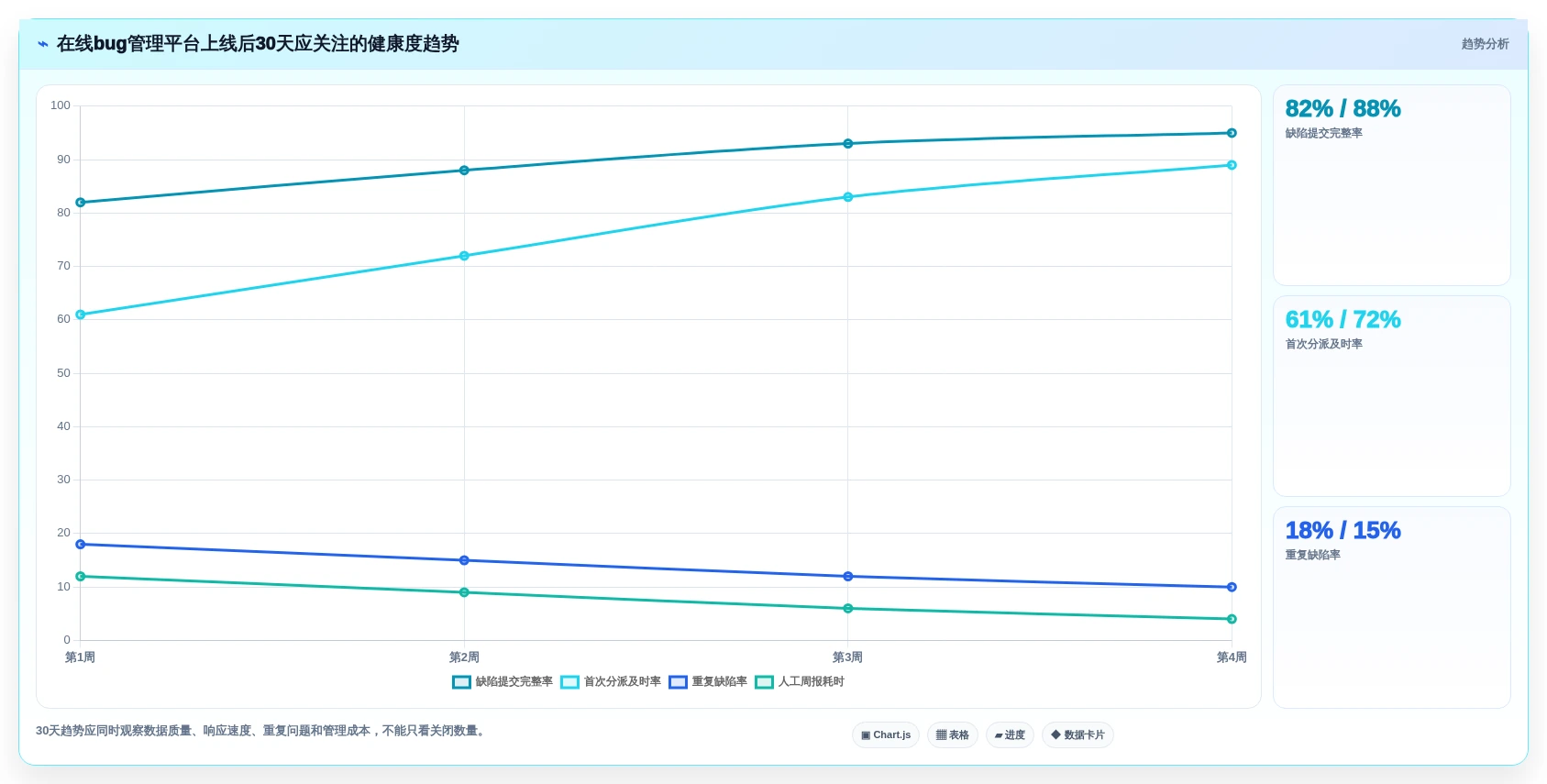Image resolution: width=1547 pixels, height=784 pixels.
Task: Click the 重复缺陷率 caption in third card
Action: coord(1312,555)
